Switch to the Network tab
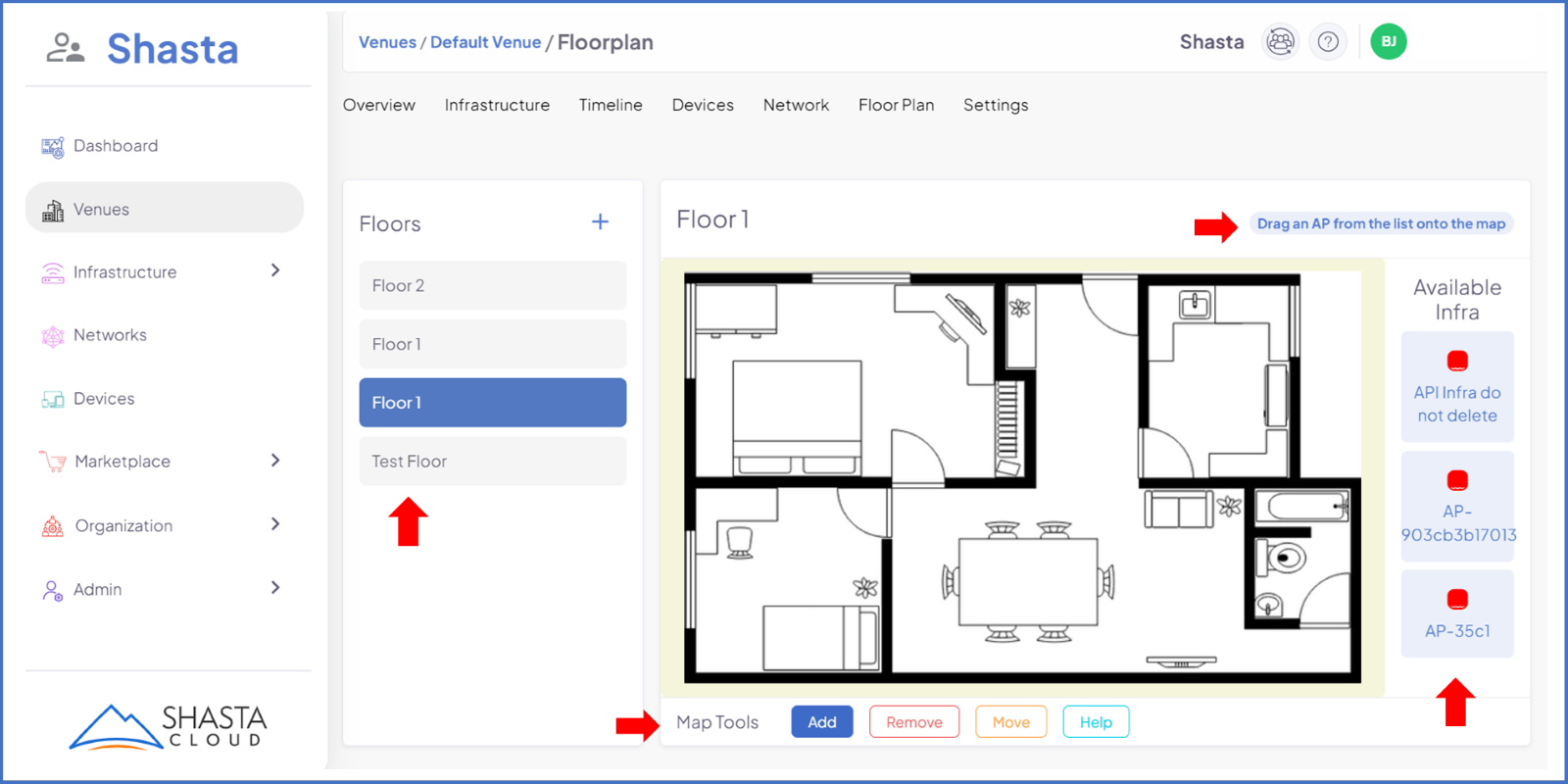 (x=796, y=105)
